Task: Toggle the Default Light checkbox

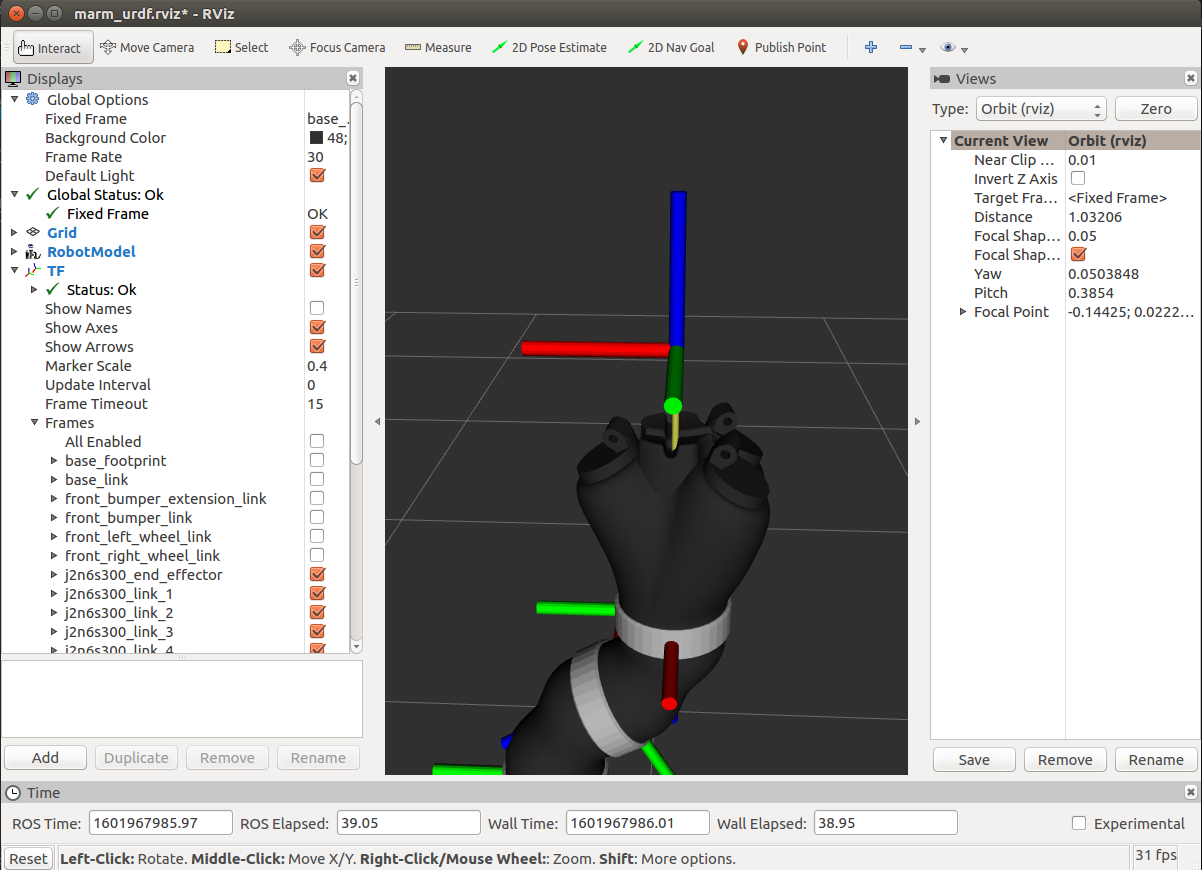Action: pos(317,175)
